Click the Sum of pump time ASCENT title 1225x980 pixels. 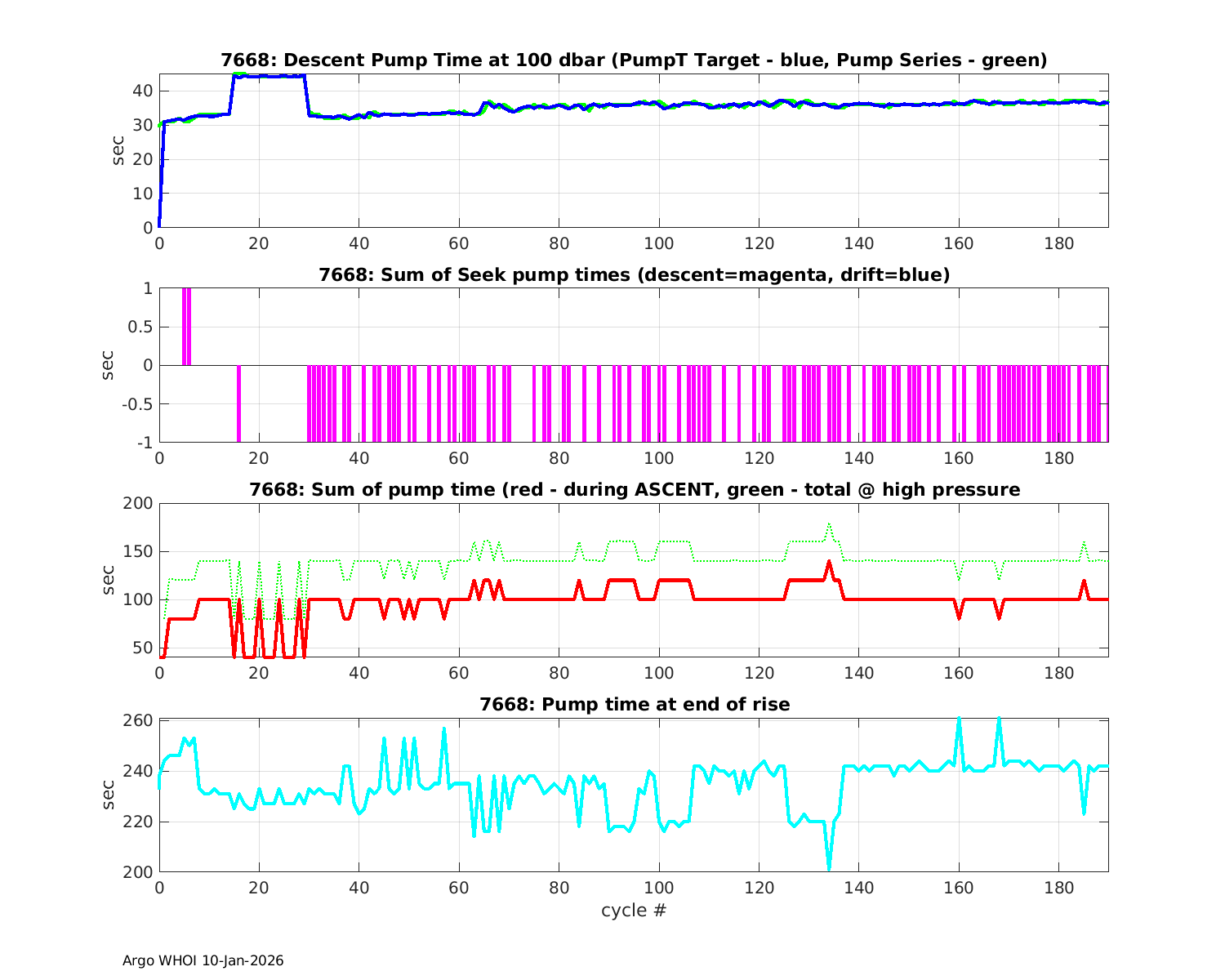634,490
